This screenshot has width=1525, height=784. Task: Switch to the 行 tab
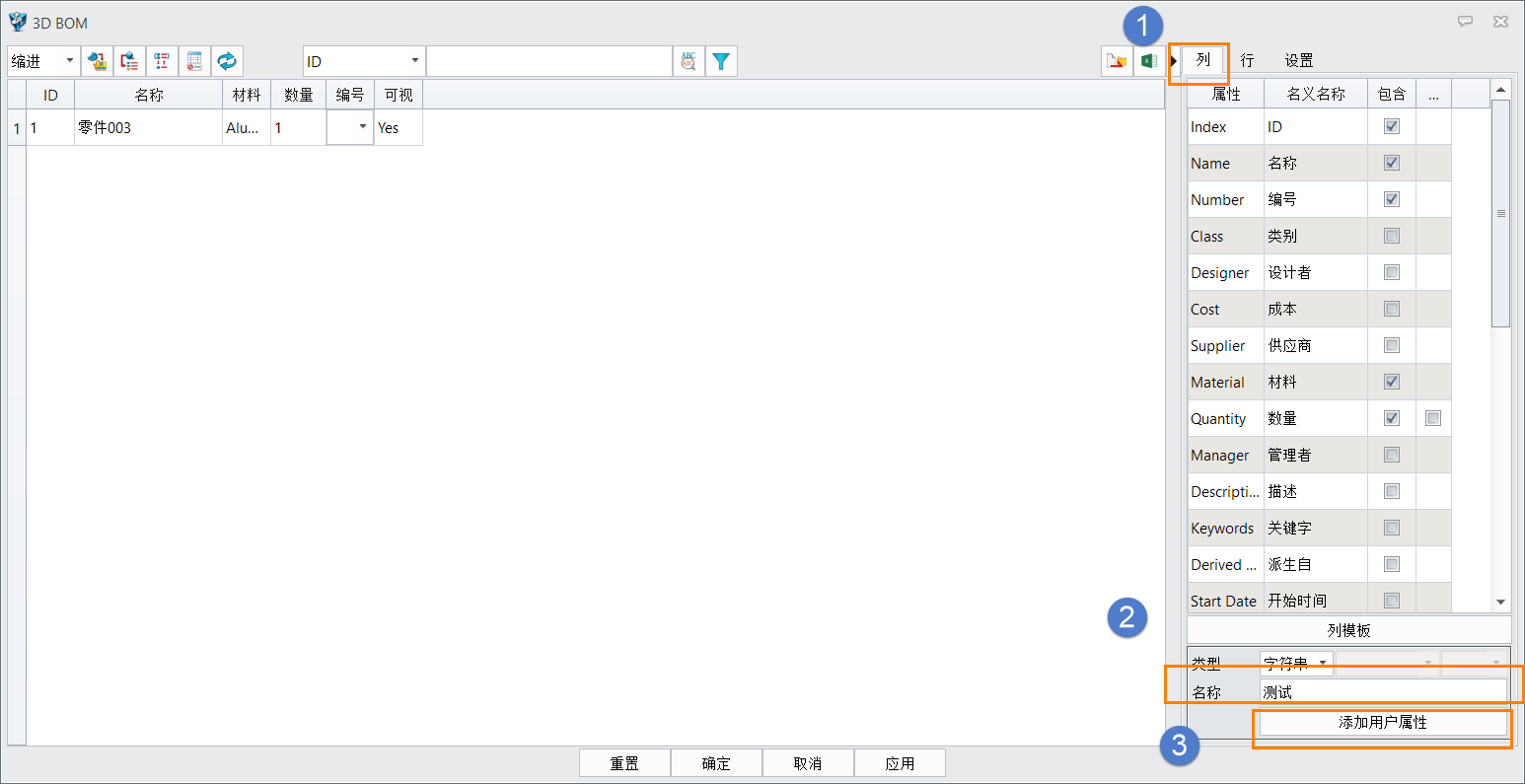(1247, 60)
